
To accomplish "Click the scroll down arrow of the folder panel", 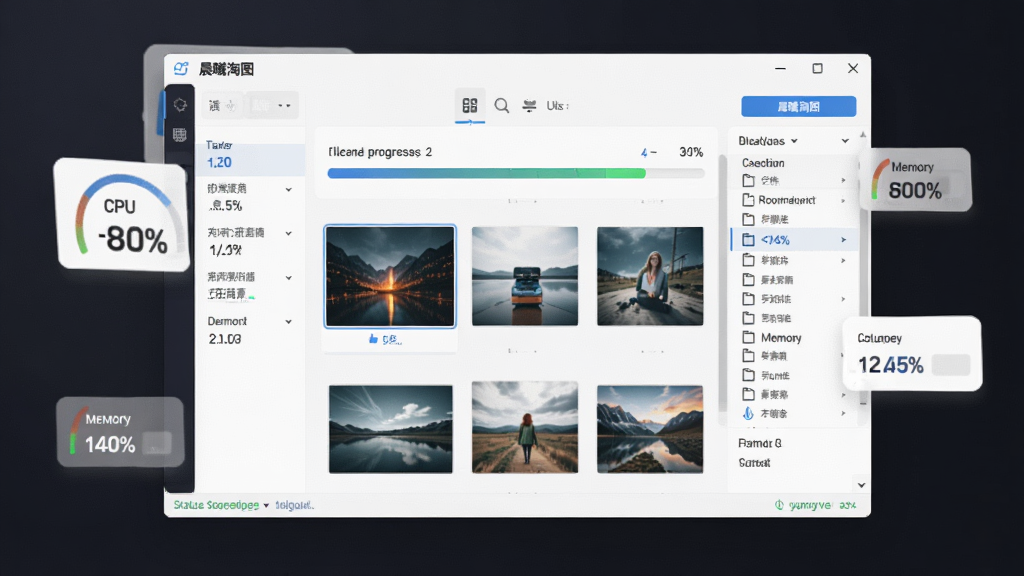I will coord(861,485).
